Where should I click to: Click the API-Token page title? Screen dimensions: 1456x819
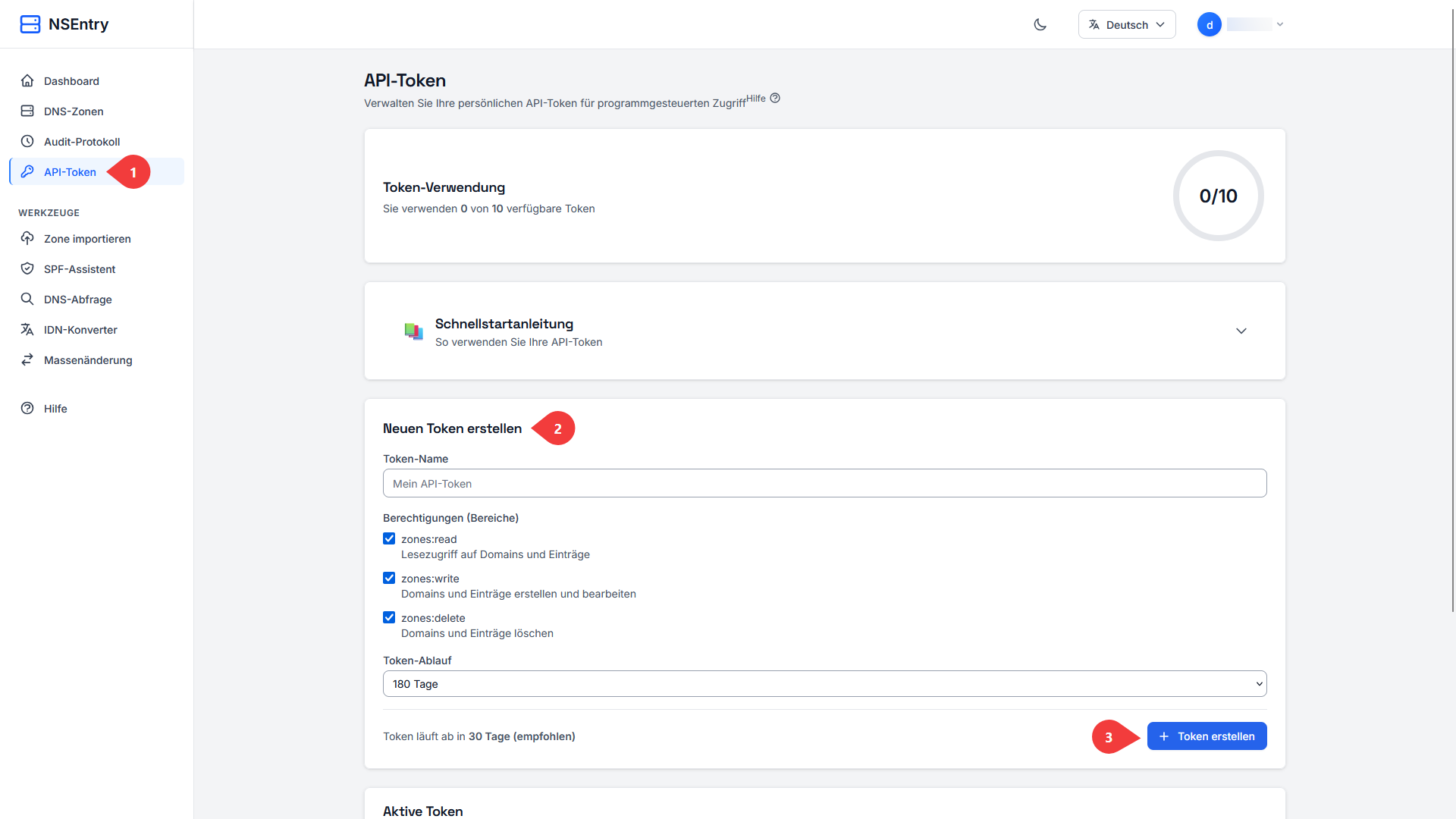coord(405,80)
